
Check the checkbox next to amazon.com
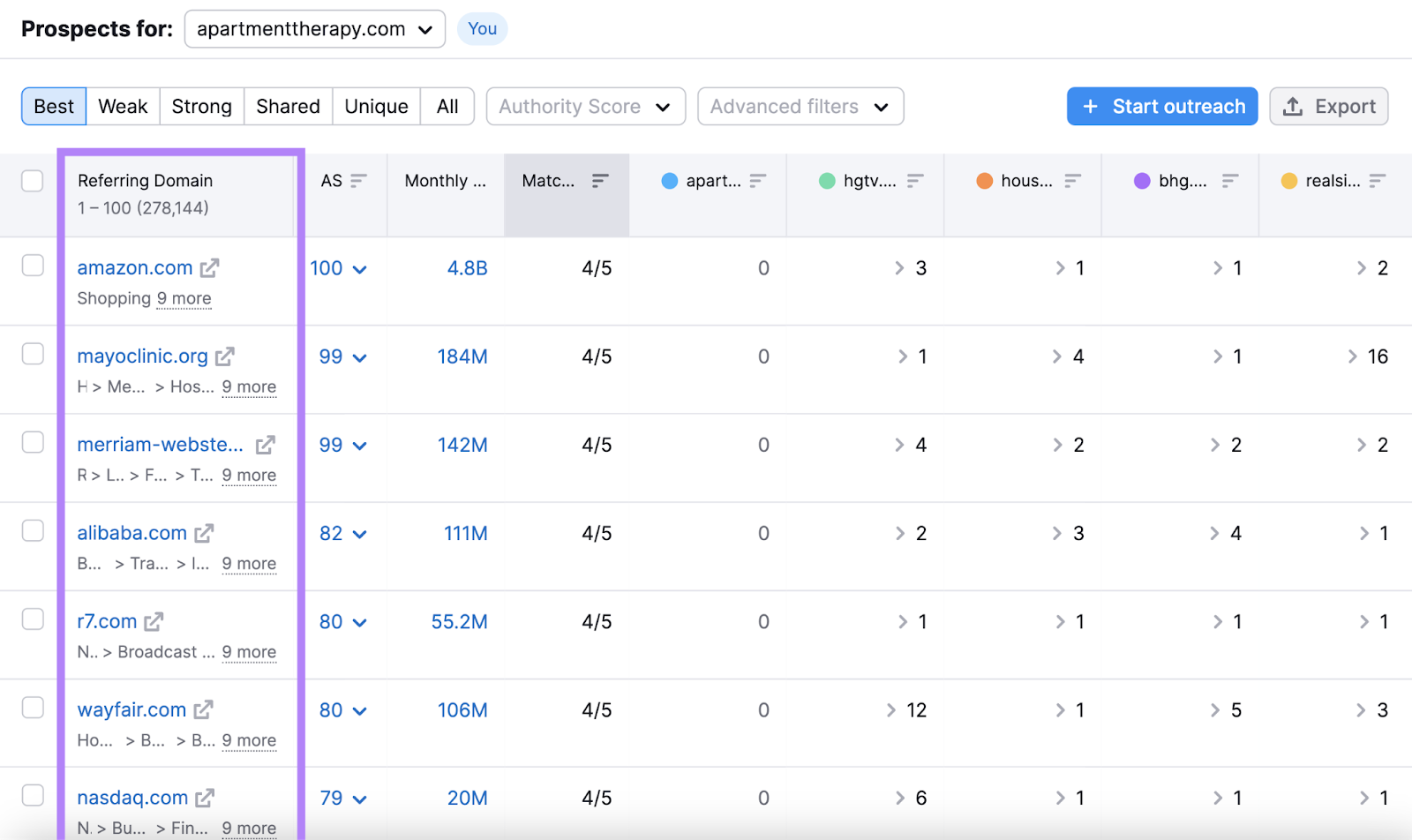click(32, 265)
